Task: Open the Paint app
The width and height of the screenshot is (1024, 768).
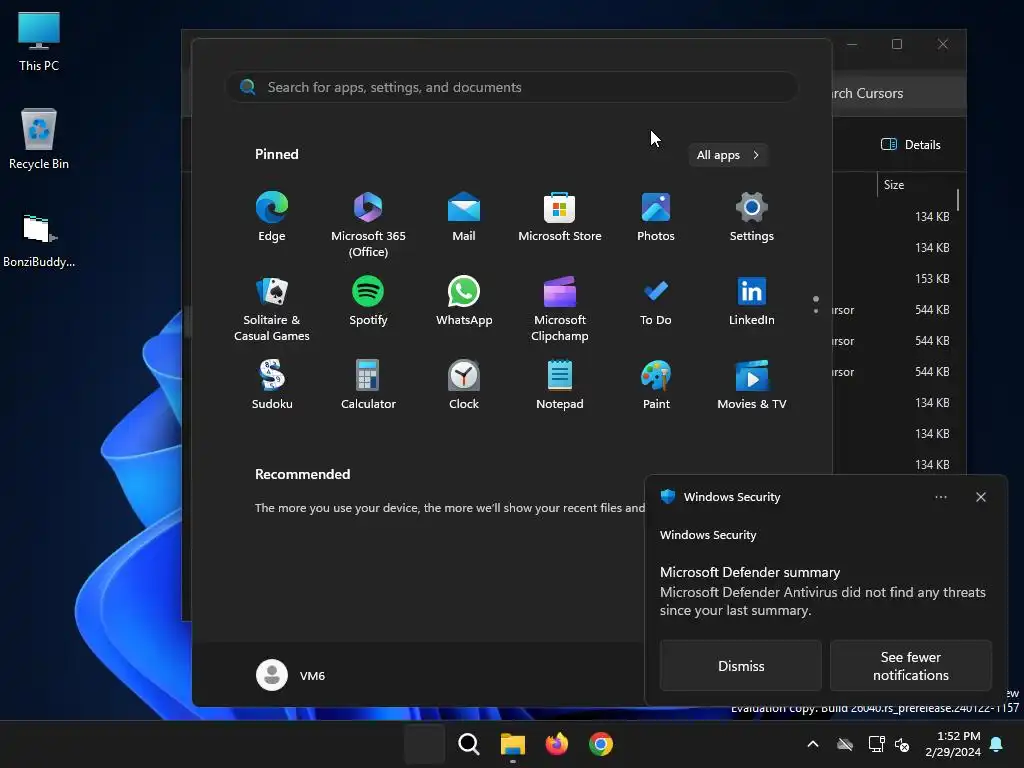Action: [x=656, y=385]
